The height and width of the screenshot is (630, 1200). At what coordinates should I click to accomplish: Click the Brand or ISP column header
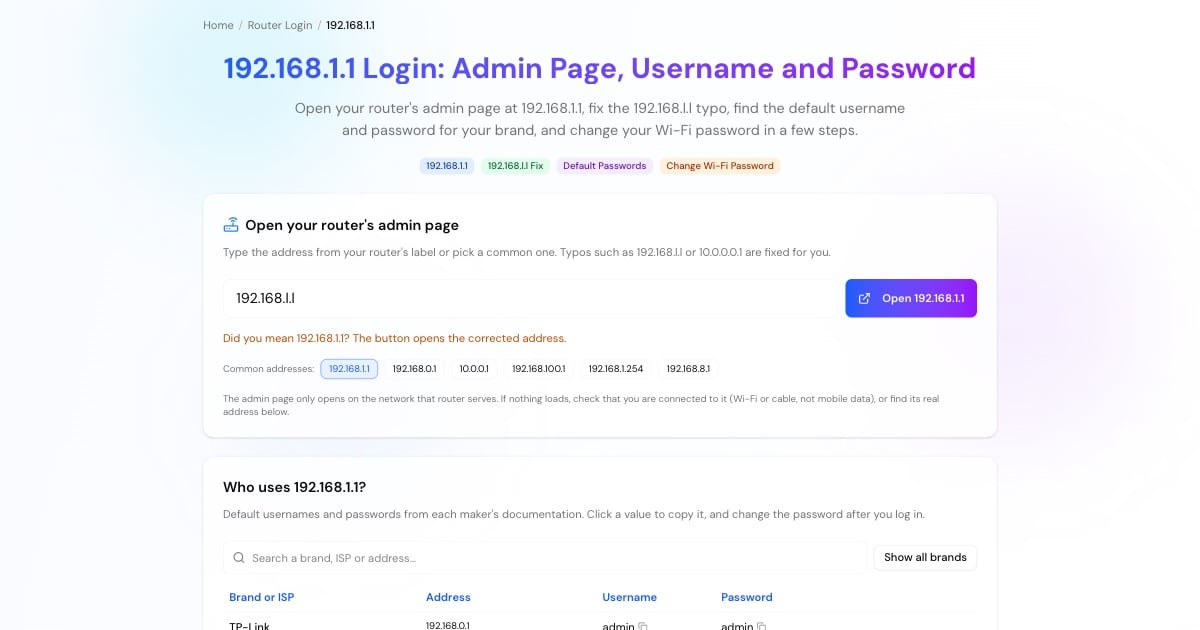pos(262,597)
